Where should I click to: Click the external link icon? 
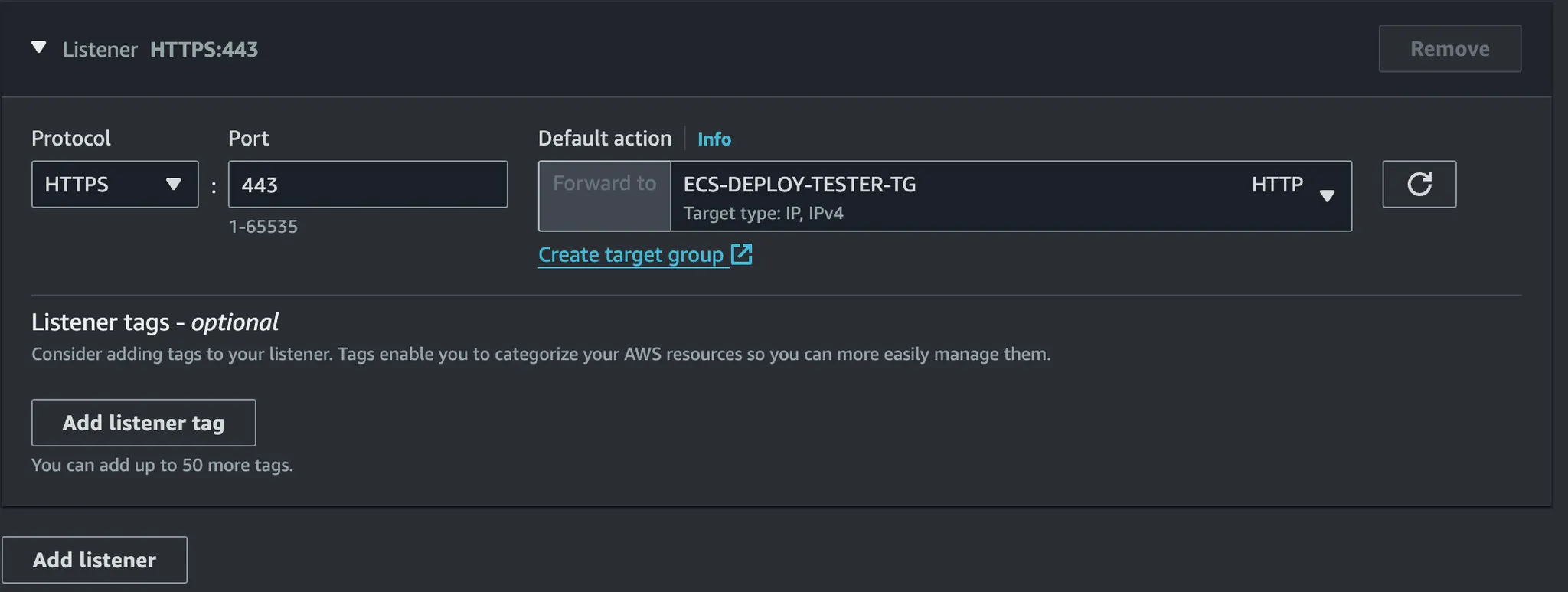pyautogui.click(x=742, y=254)
